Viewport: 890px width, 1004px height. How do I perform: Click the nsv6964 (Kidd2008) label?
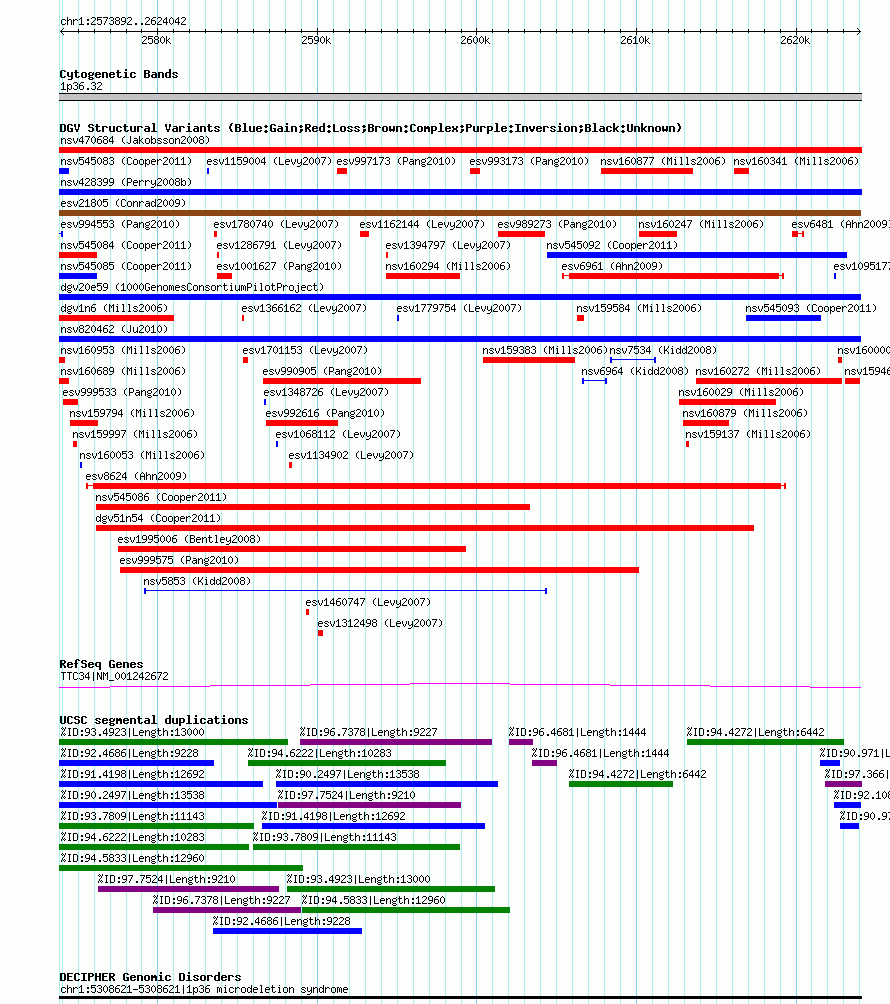[635, 371]
